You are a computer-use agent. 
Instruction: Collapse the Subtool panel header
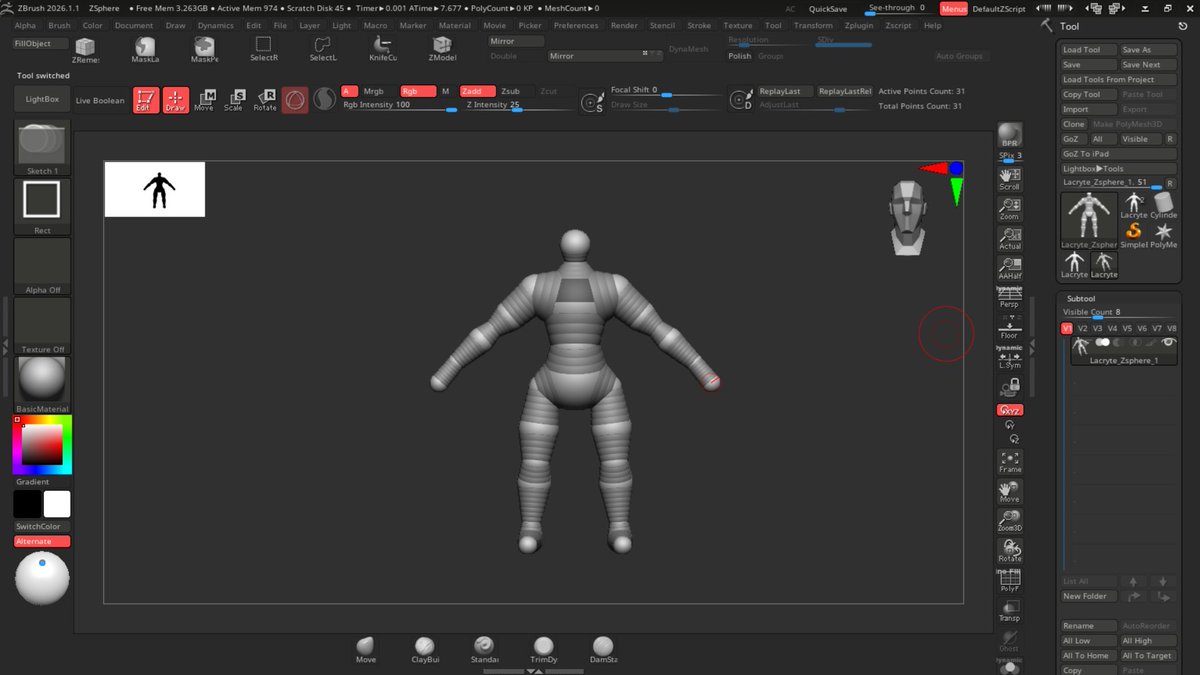coord(1080,298)
